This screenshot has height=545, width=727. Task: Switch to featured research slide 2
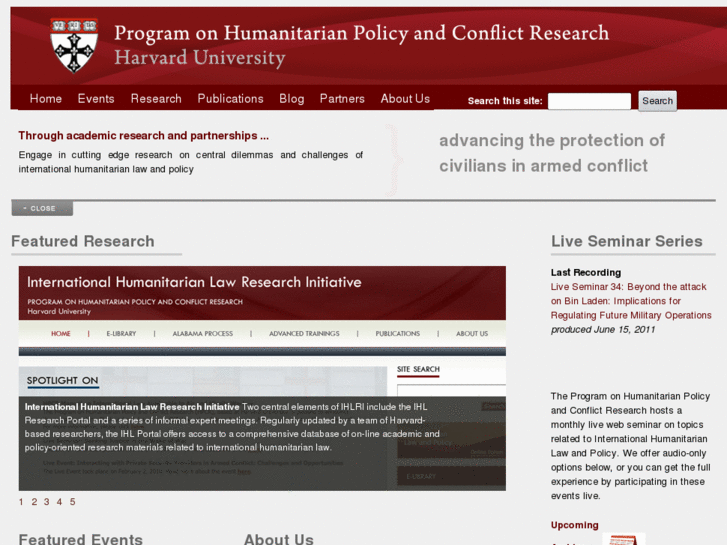(34, 502)
